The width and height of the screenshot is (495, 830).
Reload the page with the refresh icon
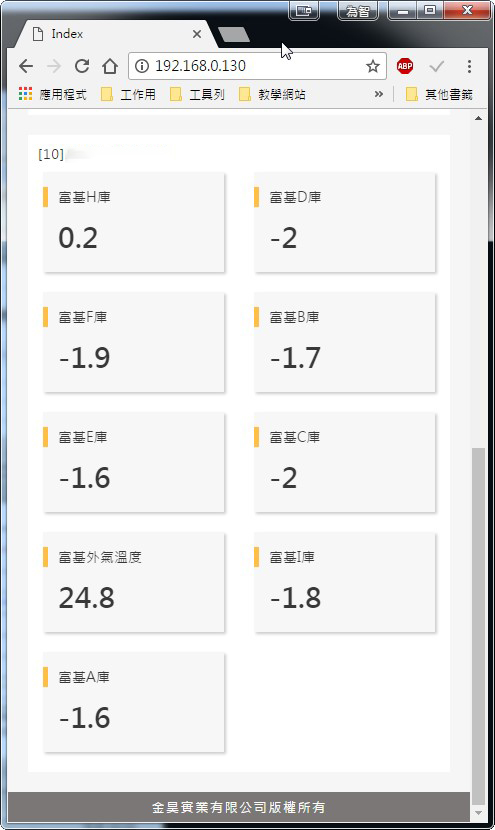click(82, 66)
